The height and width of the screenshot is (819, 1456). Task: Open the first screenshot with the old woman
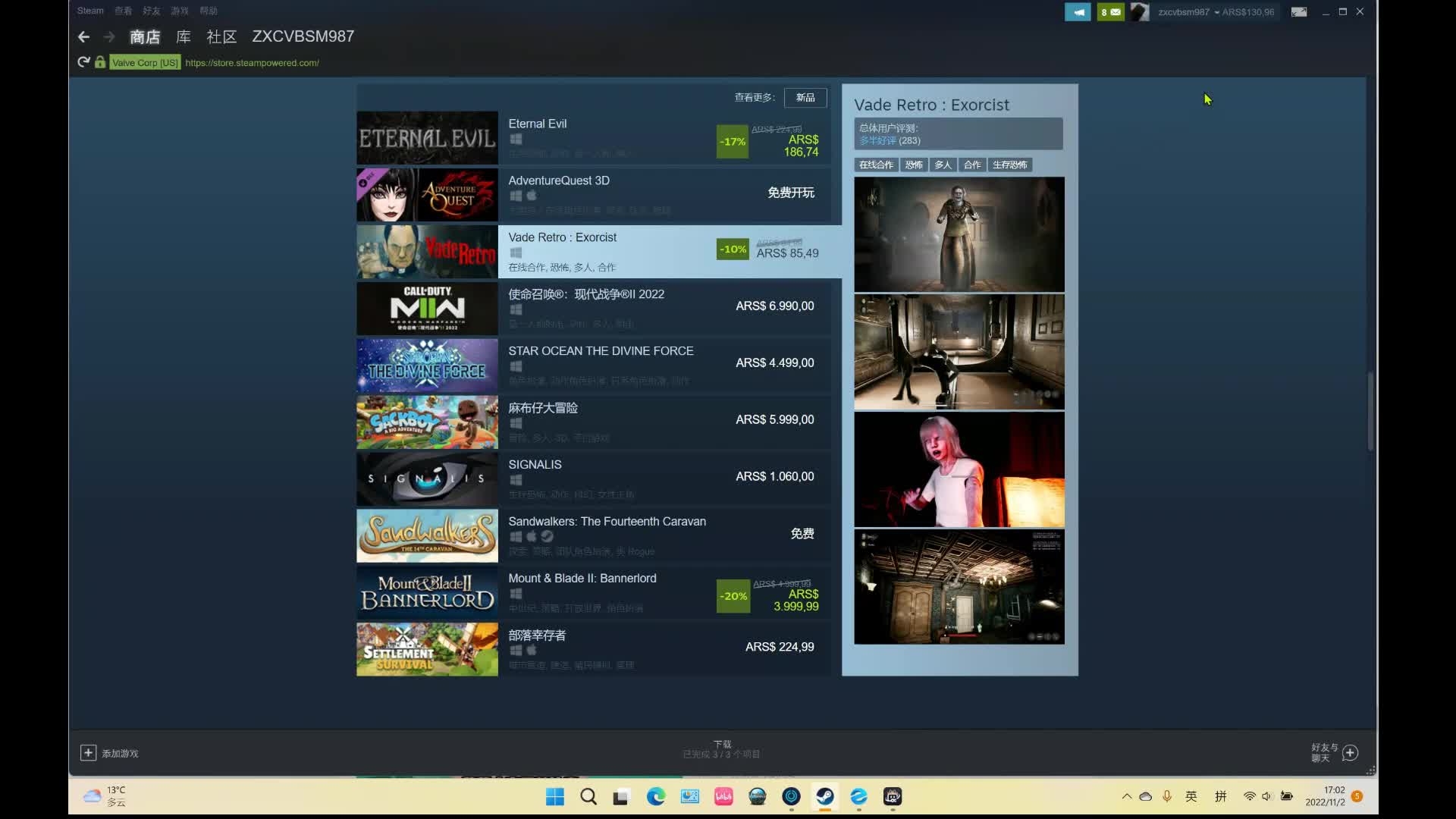(x=959, y=234)
